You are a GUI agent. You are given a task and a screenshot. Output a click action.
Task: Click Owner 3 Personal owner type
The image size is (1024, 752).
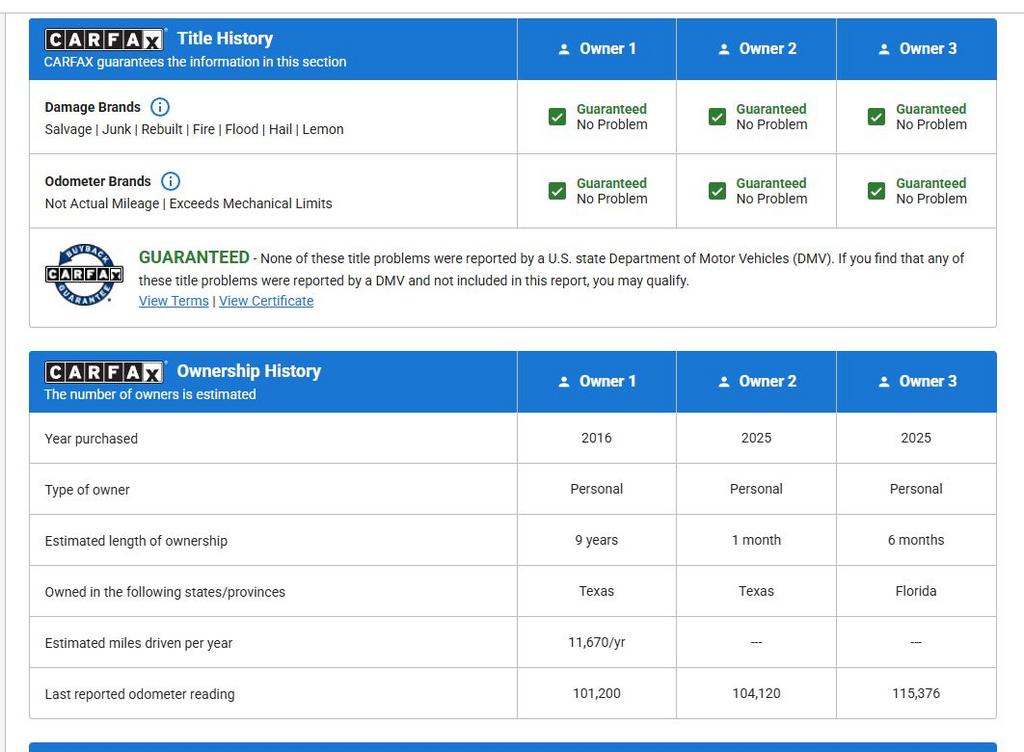(916, 489)
